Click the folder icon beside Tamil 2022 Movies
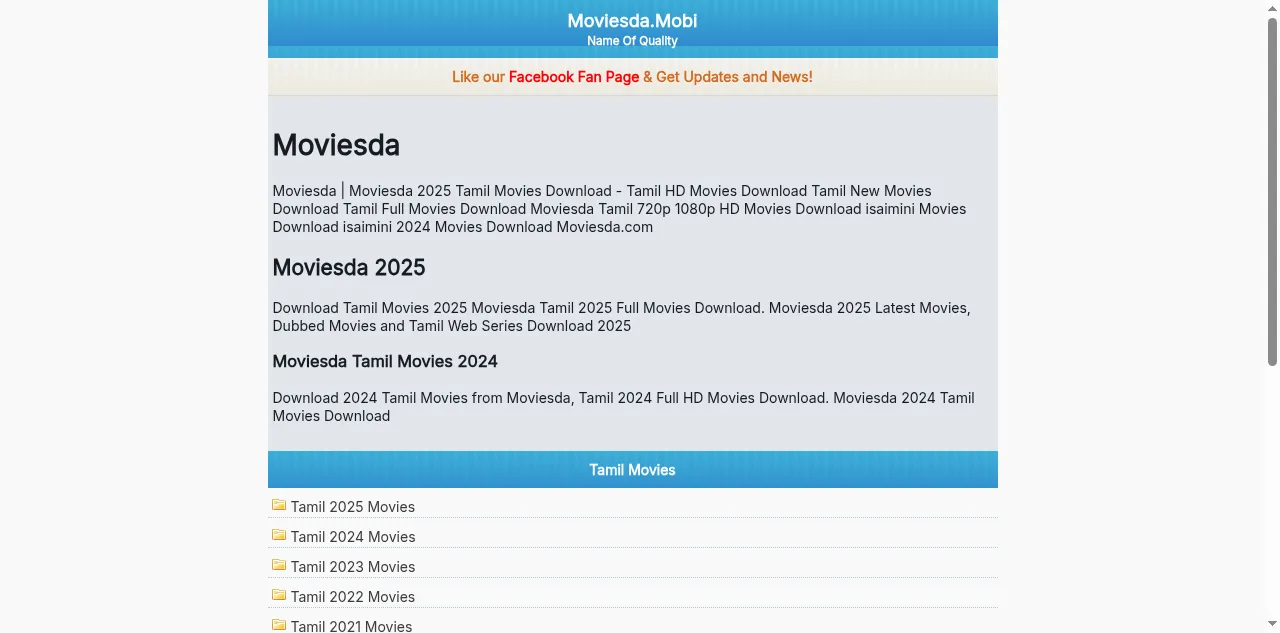 (x=279, y=595)
